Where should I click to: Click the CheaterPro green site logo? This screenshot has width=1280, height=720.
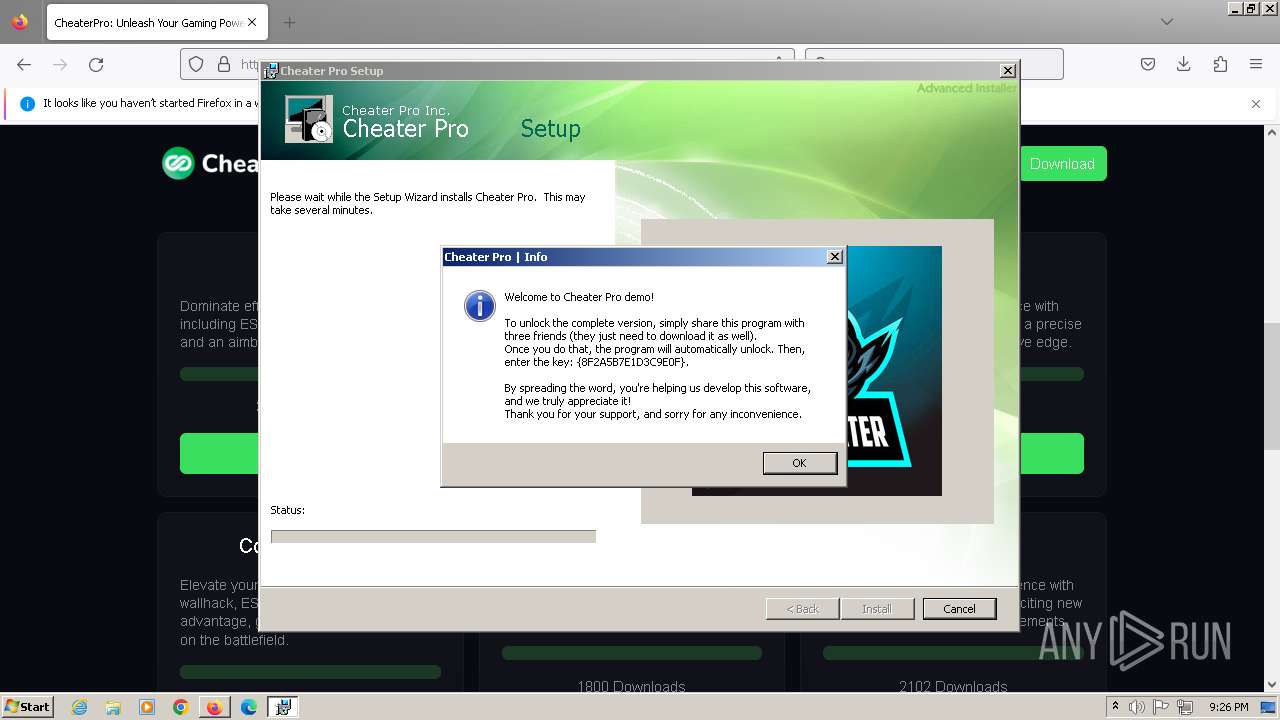pos(178,163)
